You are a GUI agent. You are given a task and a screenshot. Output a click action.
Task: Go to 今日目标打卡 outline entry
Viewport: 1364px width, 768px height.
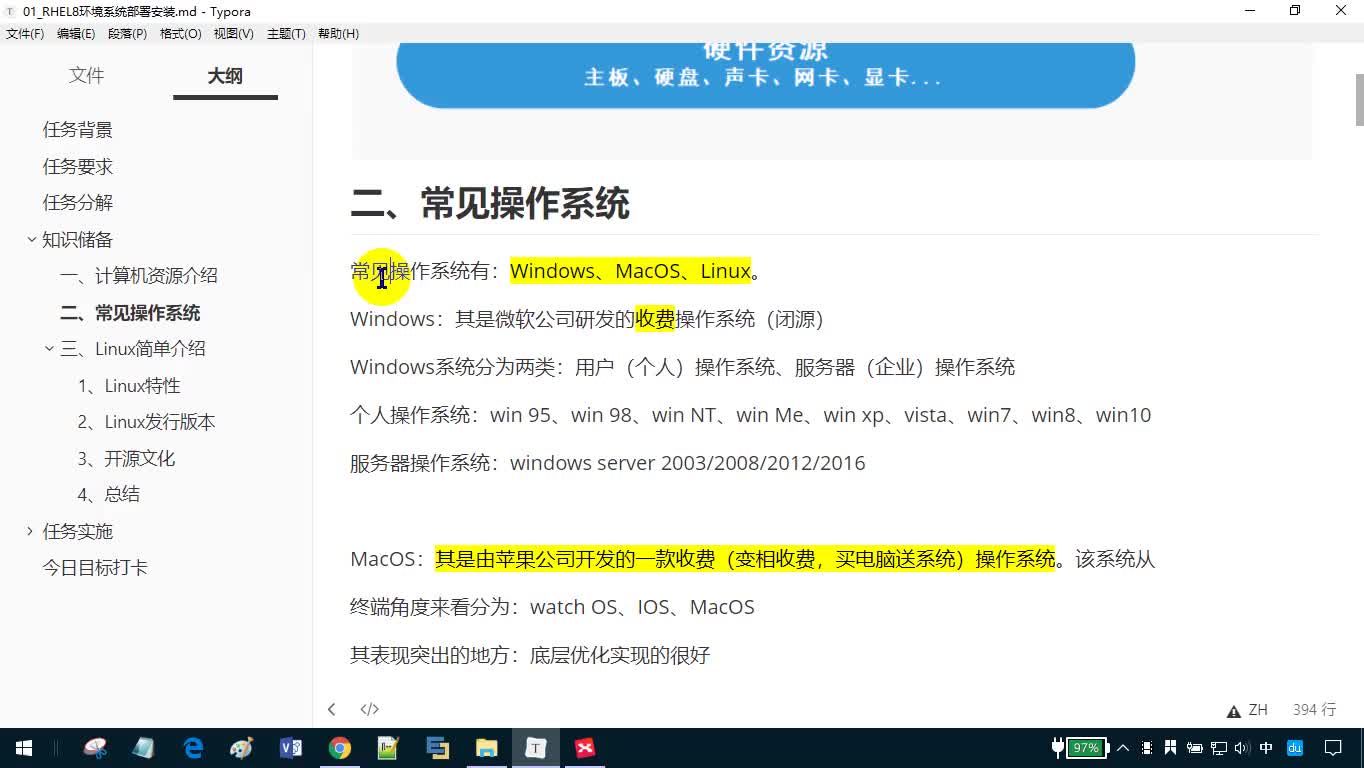95,568
